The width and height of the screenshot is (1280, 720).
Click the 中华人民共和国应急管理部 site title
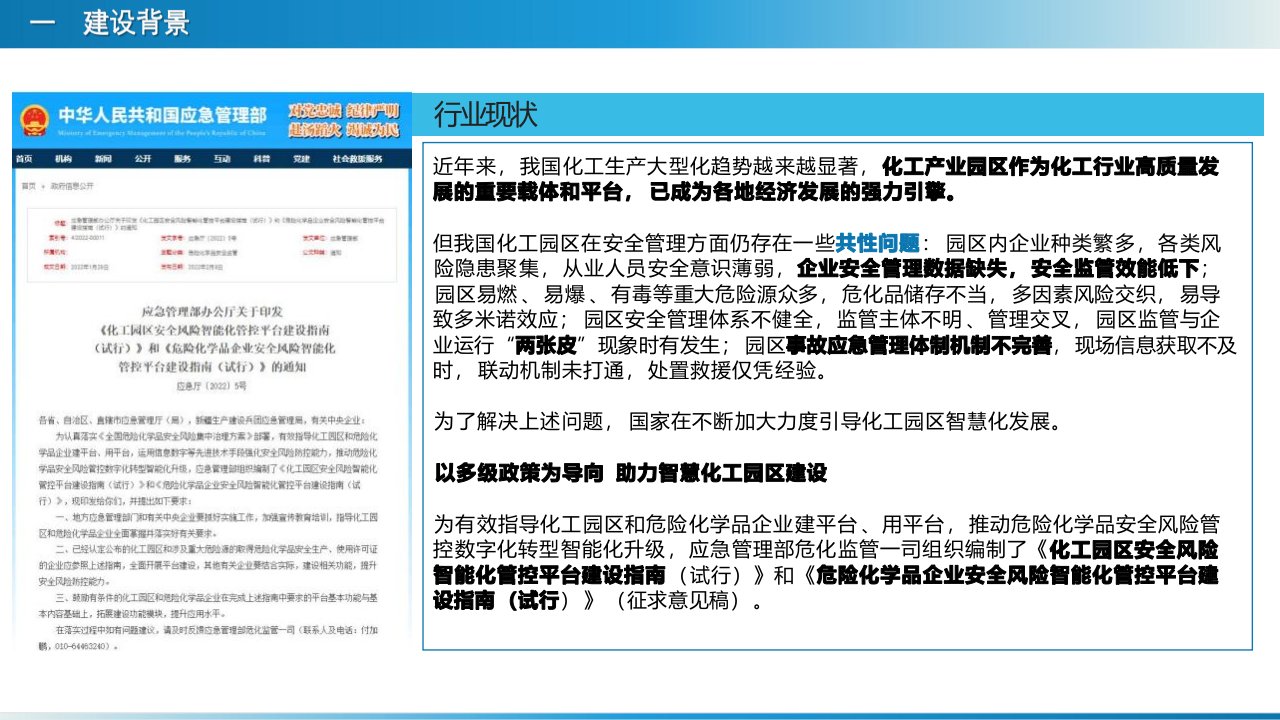click(x=162, y=115)
